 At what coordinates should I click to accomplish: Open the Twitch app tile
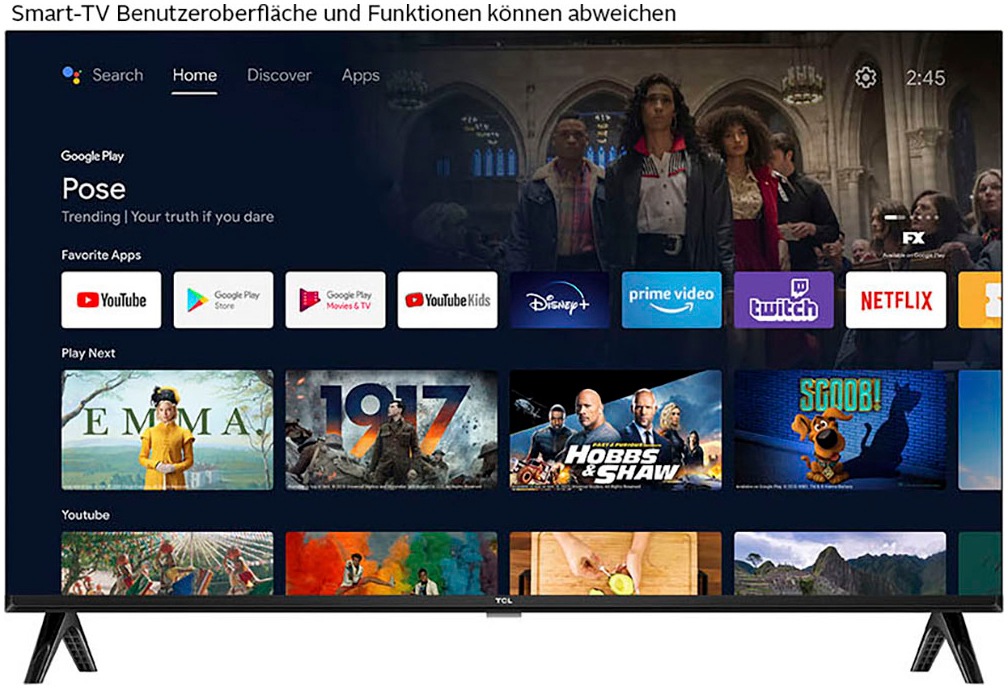coord(783,300)
